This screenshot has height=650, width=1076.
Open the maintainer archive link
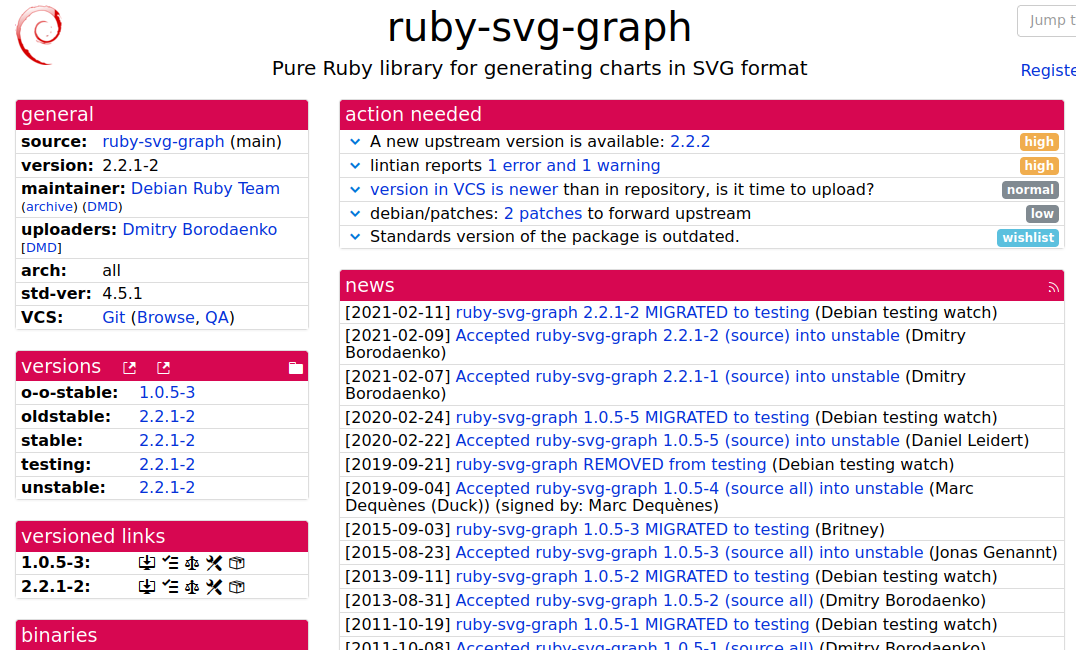click(49, 207)
